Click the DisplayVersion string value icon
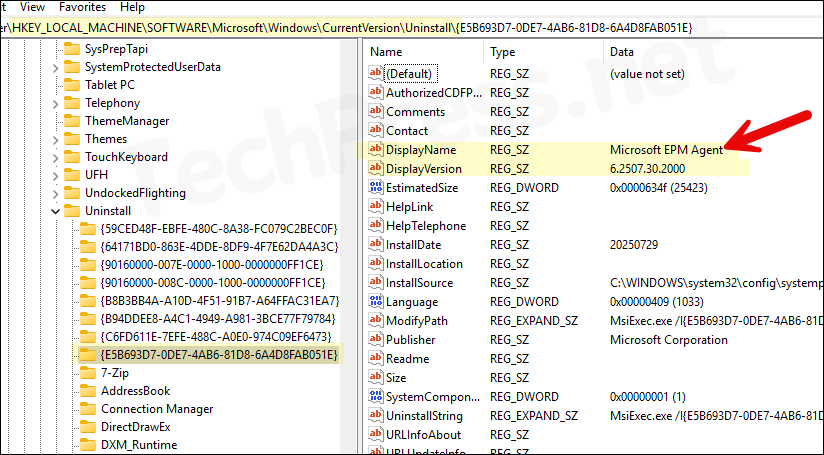824x455 pixels. pyautogui.click(x=375, y=168)
